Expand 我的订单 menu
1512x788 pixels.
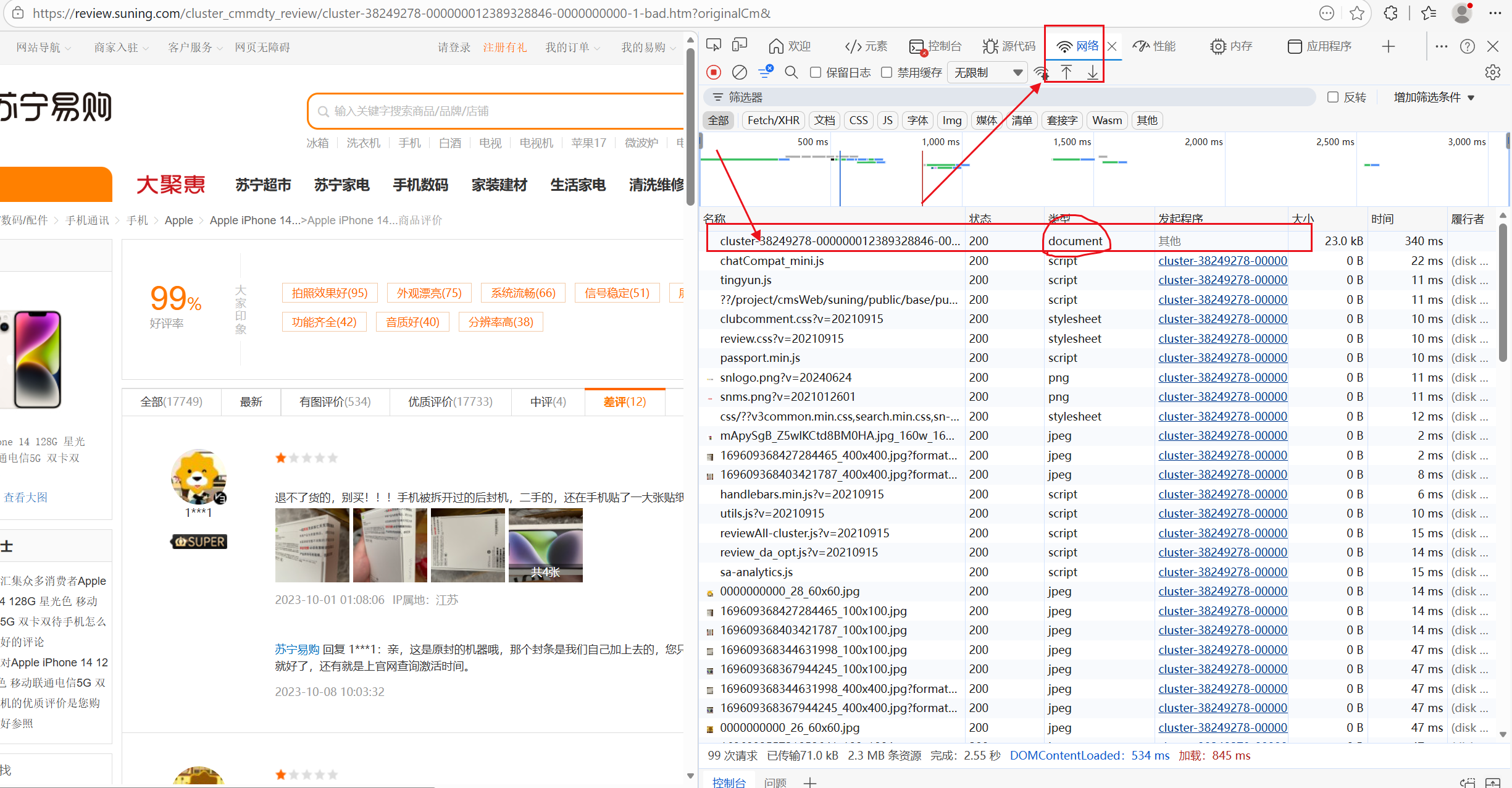click(x=572, y=48)
